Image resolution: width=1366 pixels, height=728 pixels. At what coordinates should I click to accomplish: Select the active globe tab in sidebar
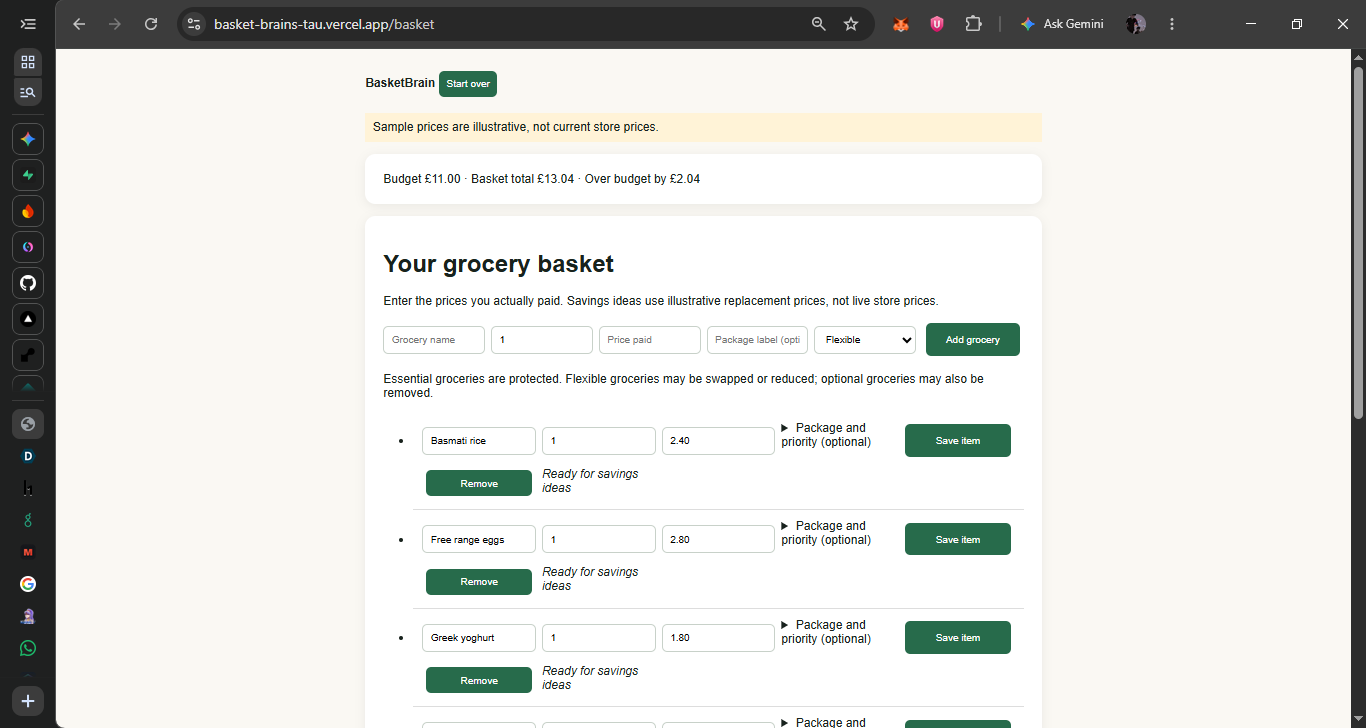click(x=28, y=424)
